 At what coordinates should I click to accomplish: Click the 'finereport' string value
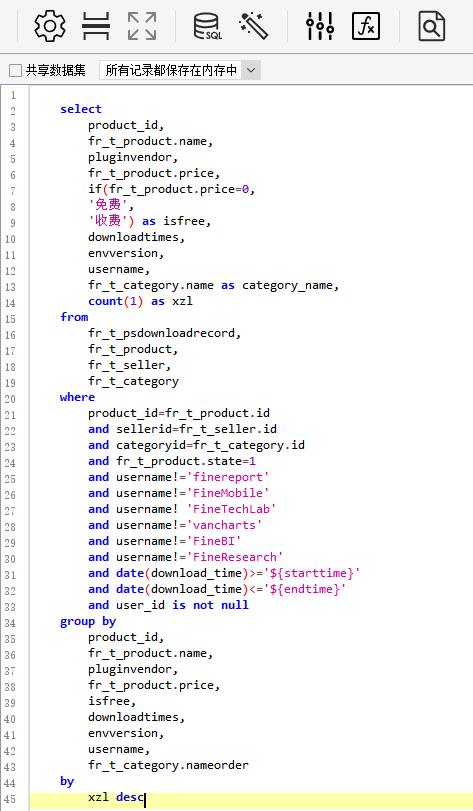click(x=228, y=477)
